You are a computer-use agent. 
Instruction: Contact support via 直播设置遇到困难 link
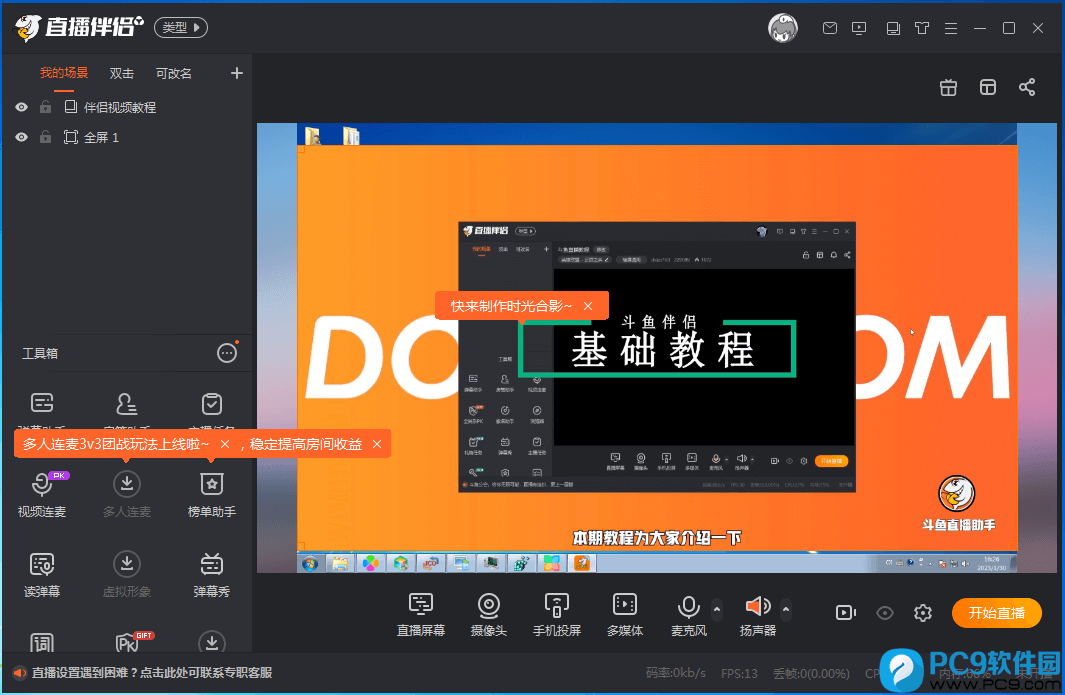(x=152, y=673)
